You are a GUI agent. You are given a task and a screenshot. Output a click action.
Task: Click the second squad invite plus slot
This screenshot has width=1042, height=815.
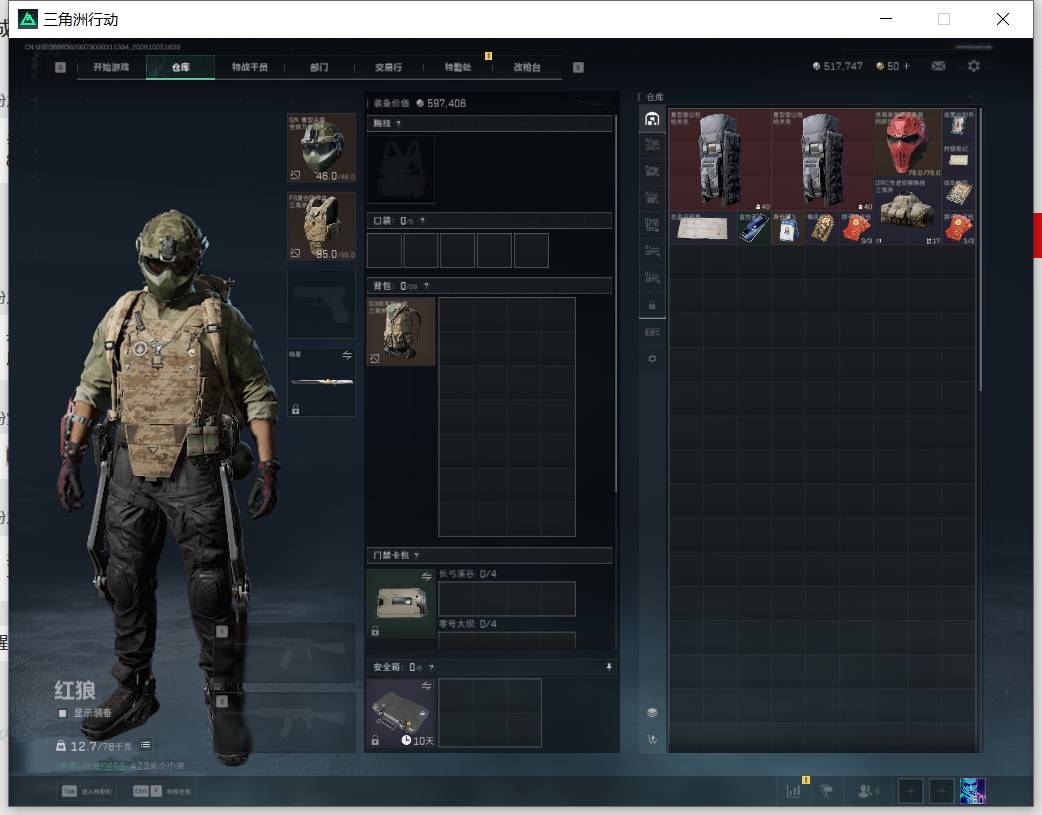(941, 791)
